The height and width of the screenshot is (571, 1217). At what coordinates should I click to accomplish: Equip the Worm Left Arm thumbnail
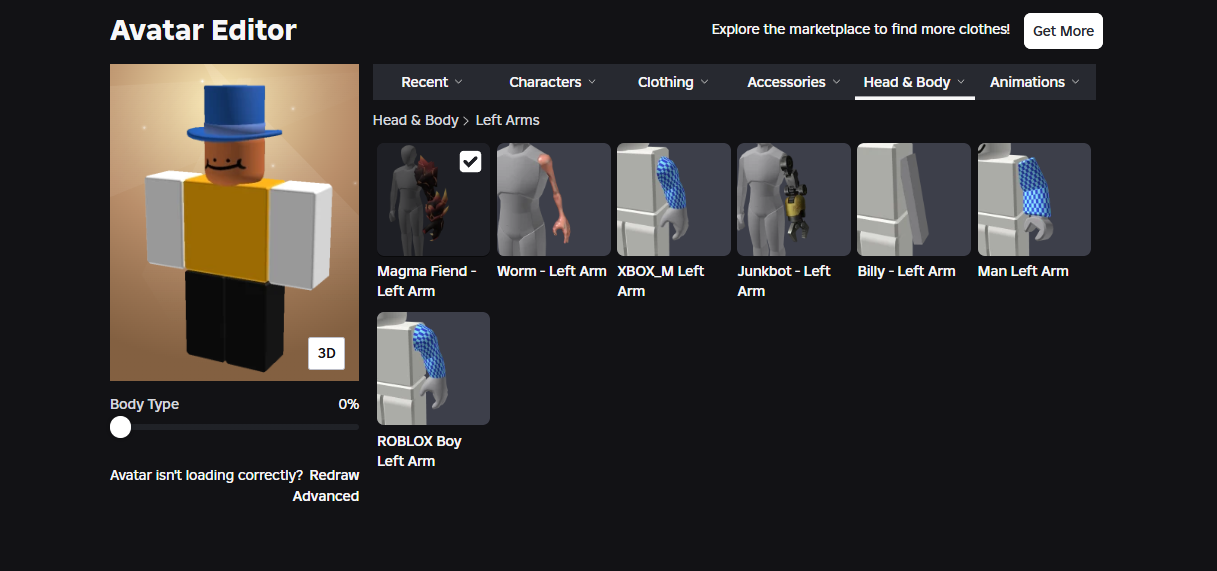click(553, 199)
